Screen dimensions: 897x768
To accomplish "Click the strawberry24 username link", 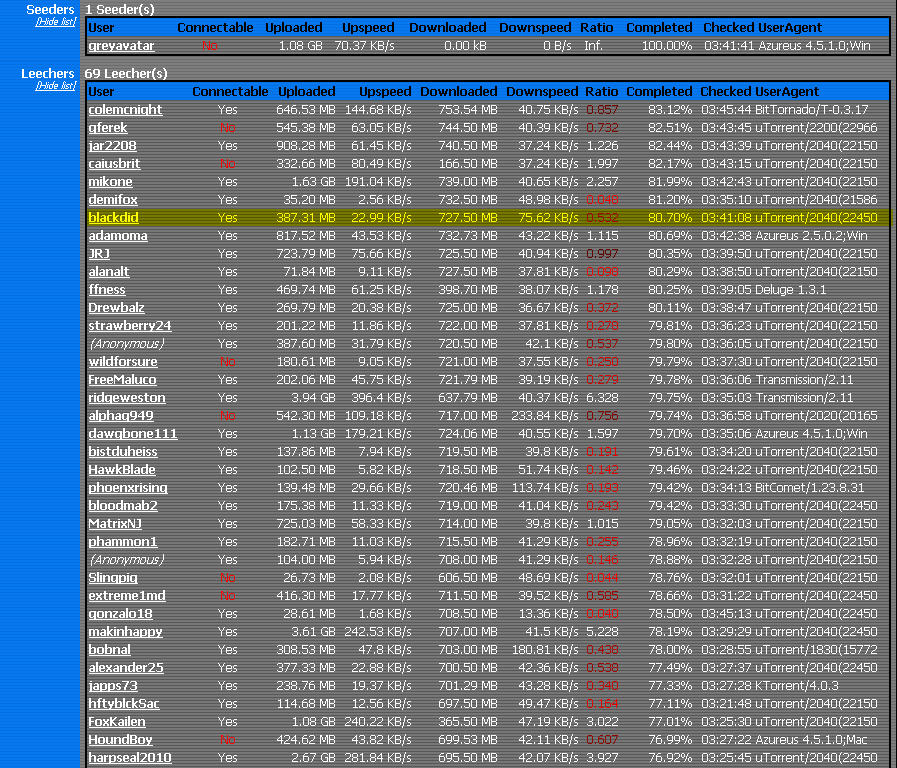I will pyautogui.click(x=130, y=326).
